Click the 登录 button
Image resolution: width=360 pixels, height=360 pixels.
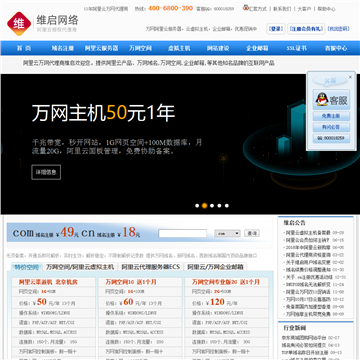pos(276,29)
